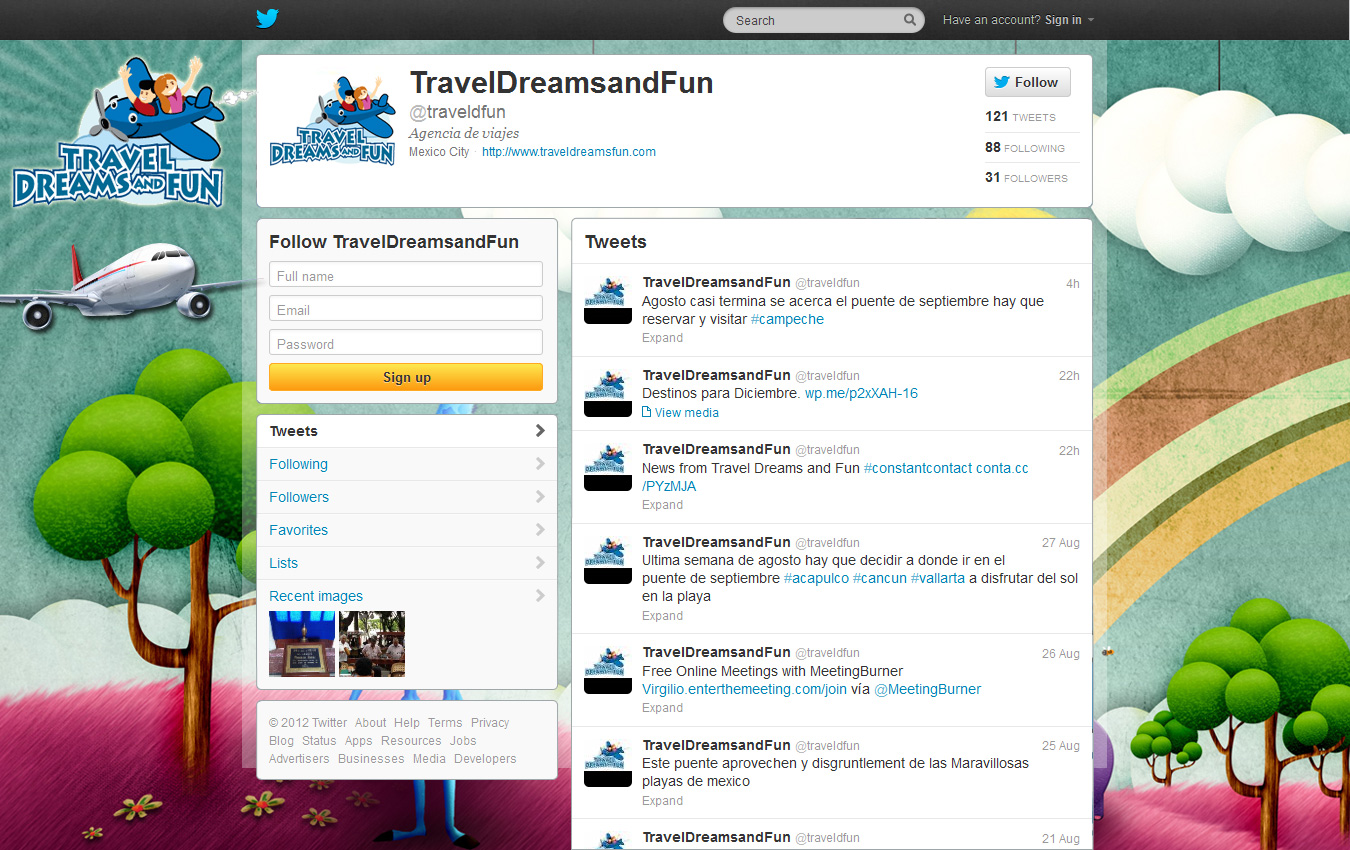Open the #campeche hashtag
This screenshot has height=850, width=1350.
click(787, 319)
